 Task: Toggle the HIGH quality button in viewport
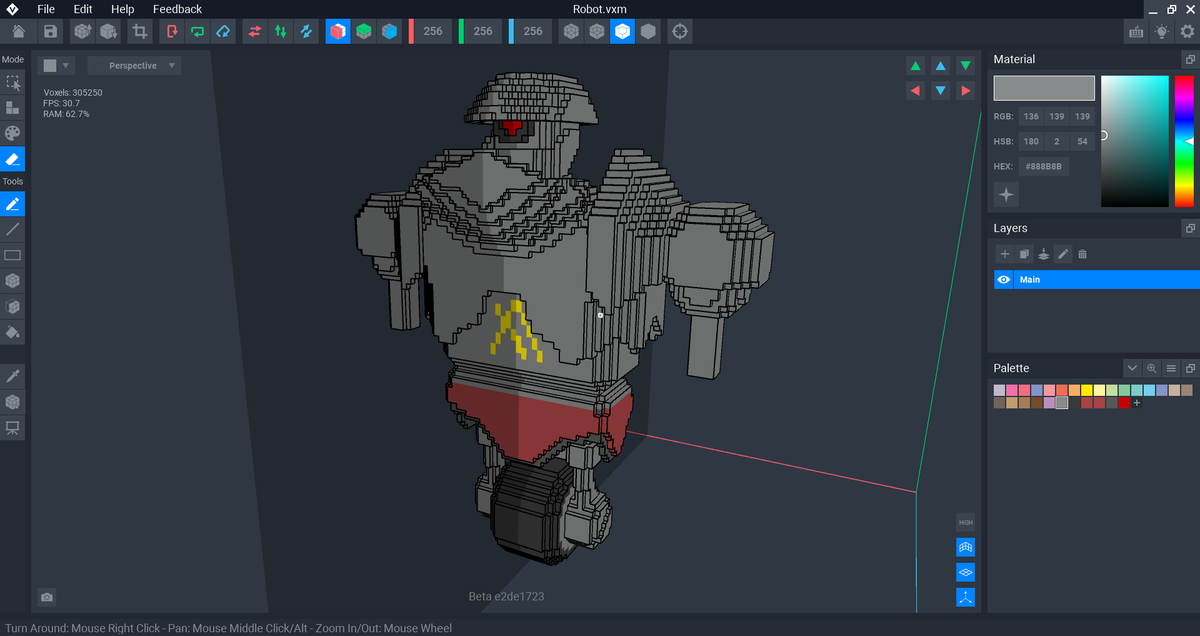pyautogui.click(x=965, y=522)
